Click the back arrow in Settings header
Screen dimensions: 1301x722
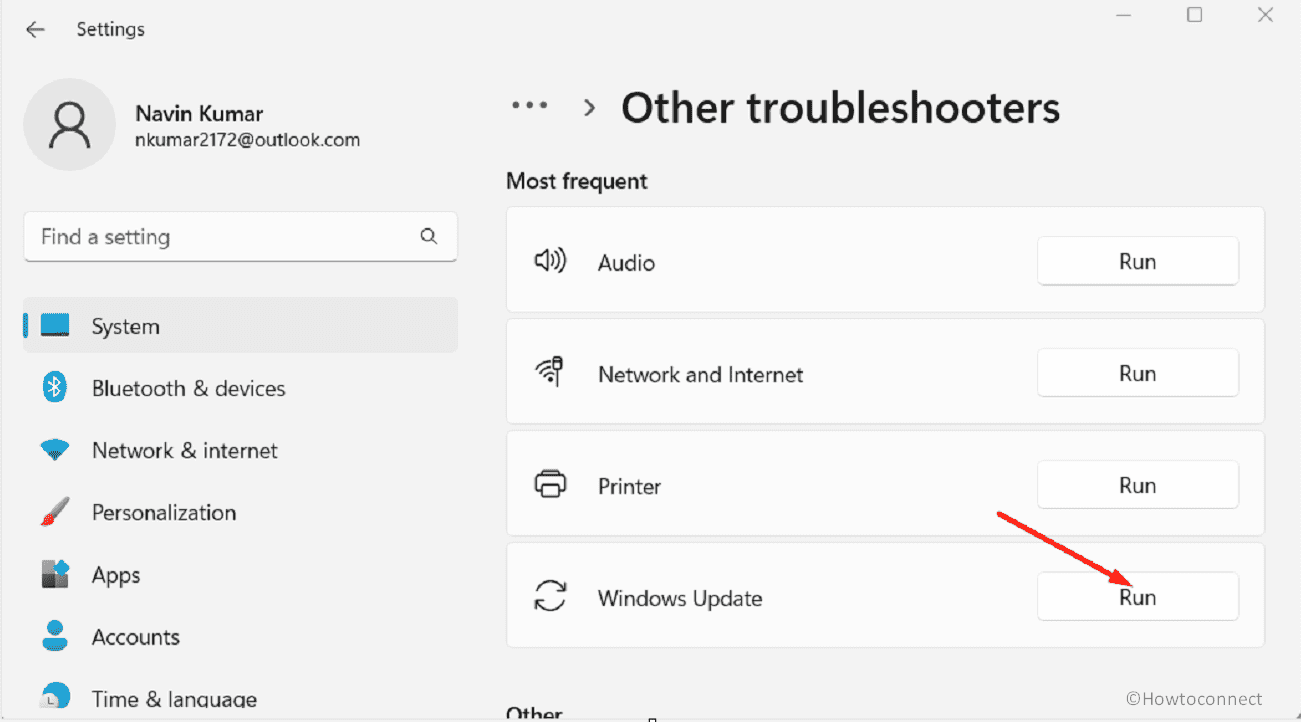point(36,30)
